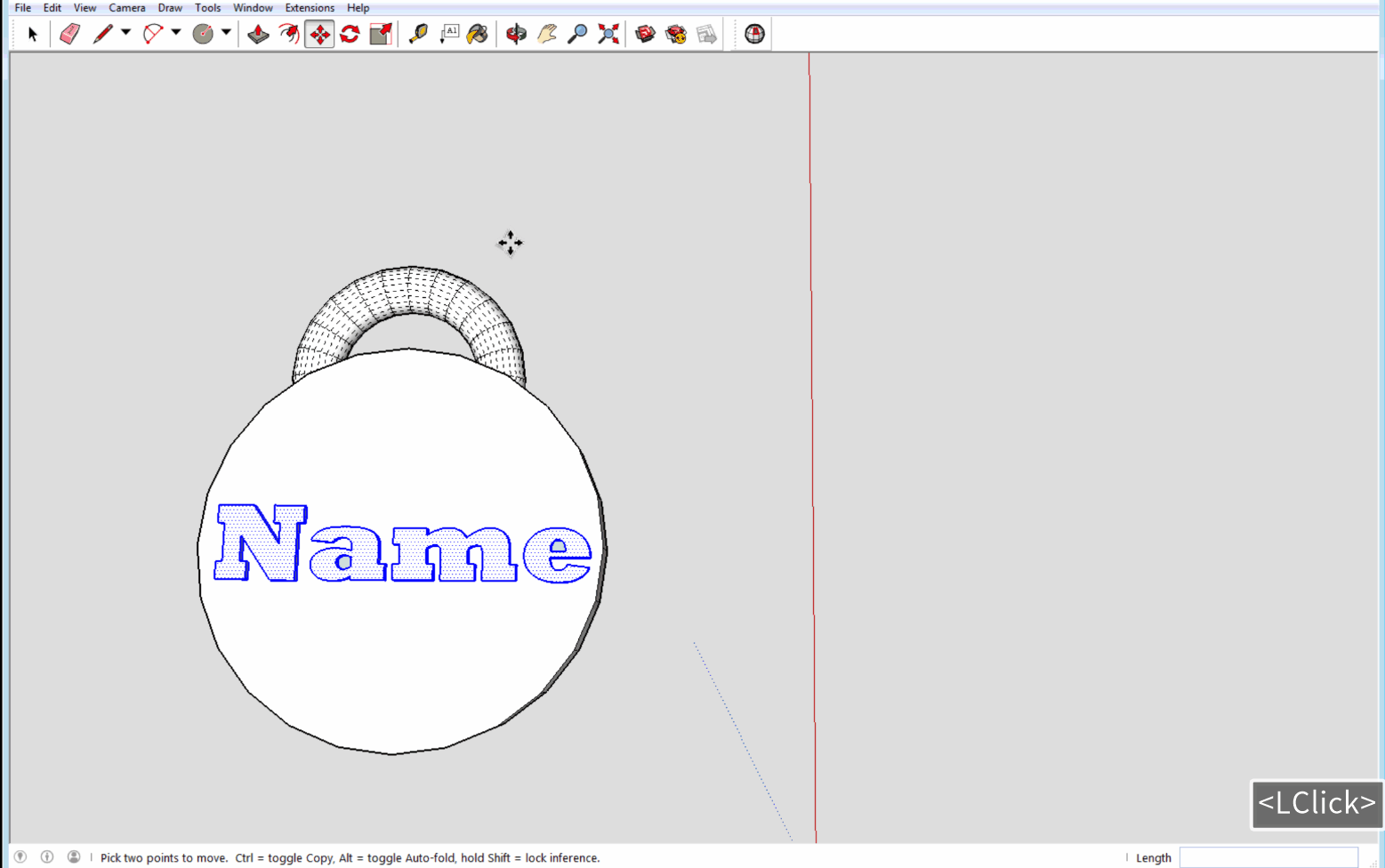Click the Length measurements input box

click(1268, 857)
